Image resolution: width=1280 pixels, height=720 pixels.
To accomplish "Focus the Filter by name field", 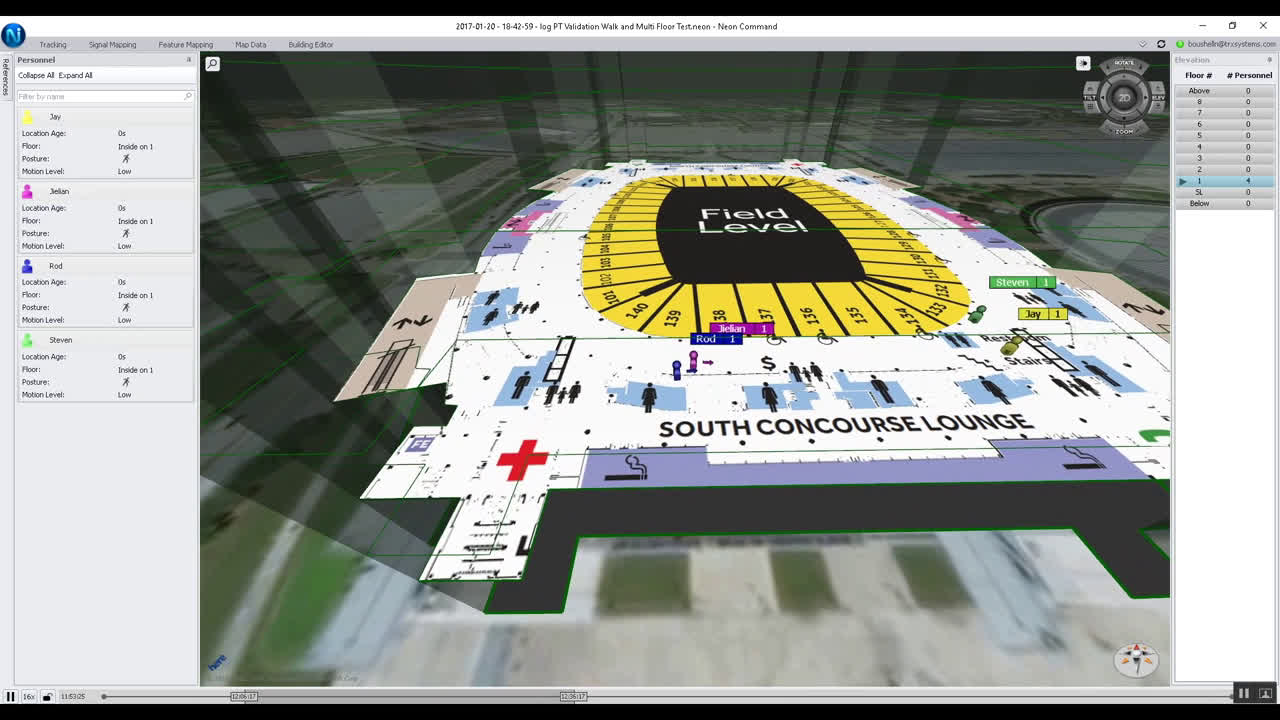I will [104, 96].
